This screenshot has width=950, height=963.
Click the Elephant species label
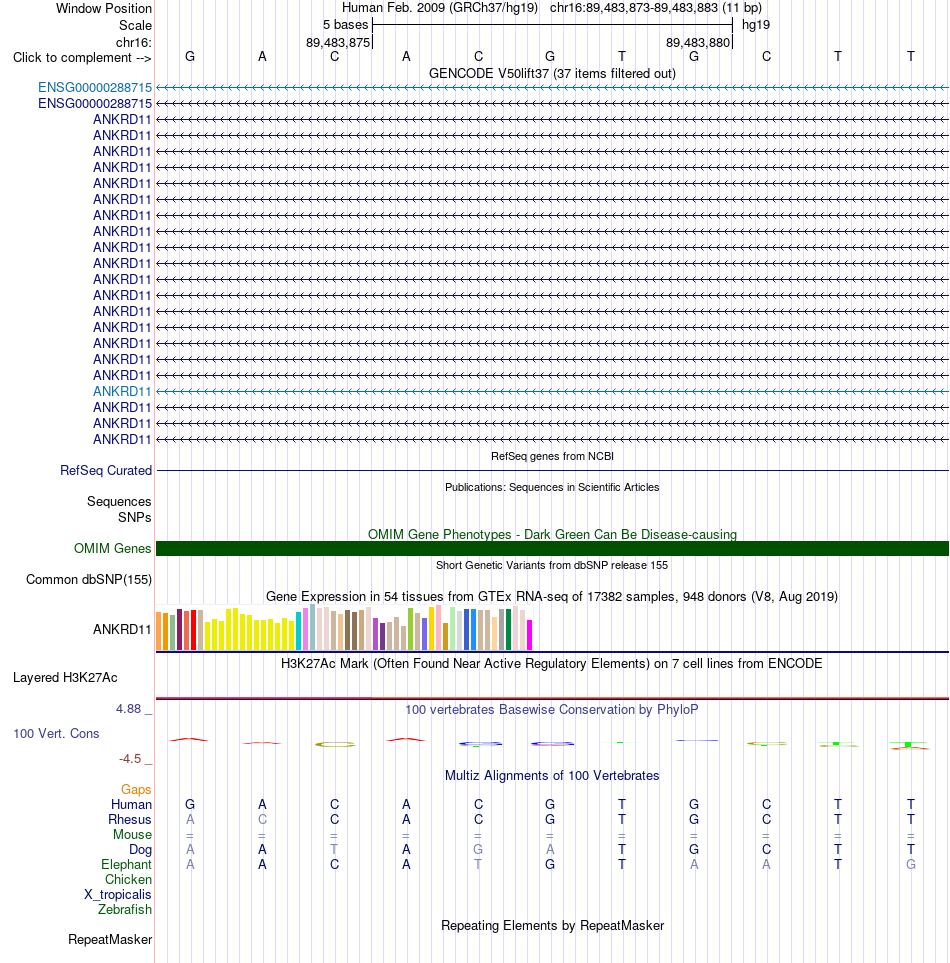point(126,865)
